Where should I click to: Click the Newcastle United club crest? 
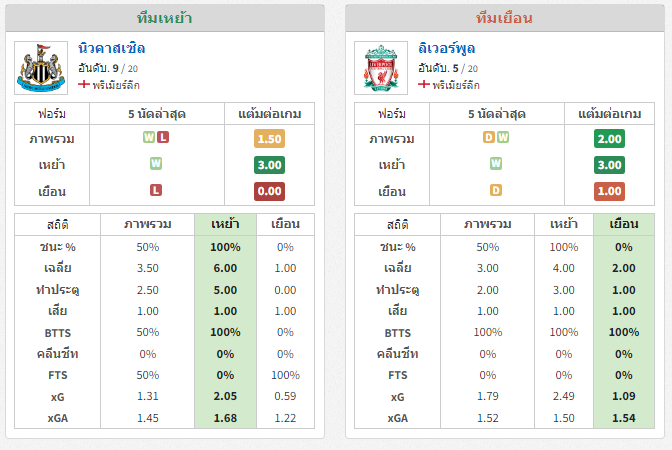pos(41,68)
